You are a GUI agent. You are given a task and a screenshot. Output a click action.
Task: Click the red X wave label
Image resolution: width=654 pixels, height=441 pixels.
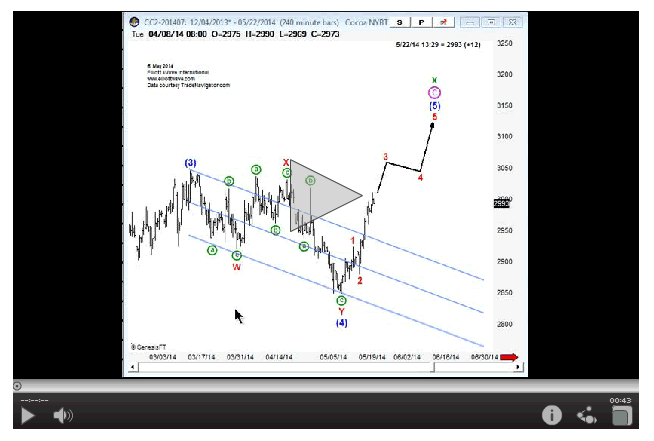286,162
